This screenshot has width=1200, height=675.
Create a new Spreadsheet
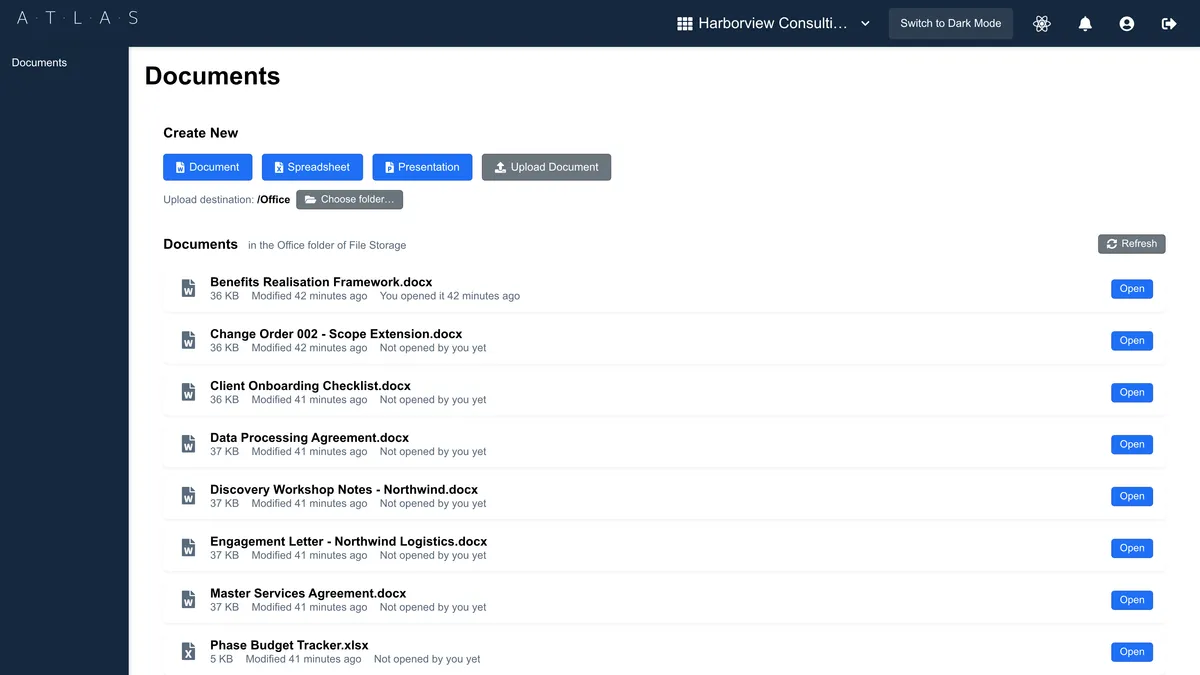click(312, 167)
